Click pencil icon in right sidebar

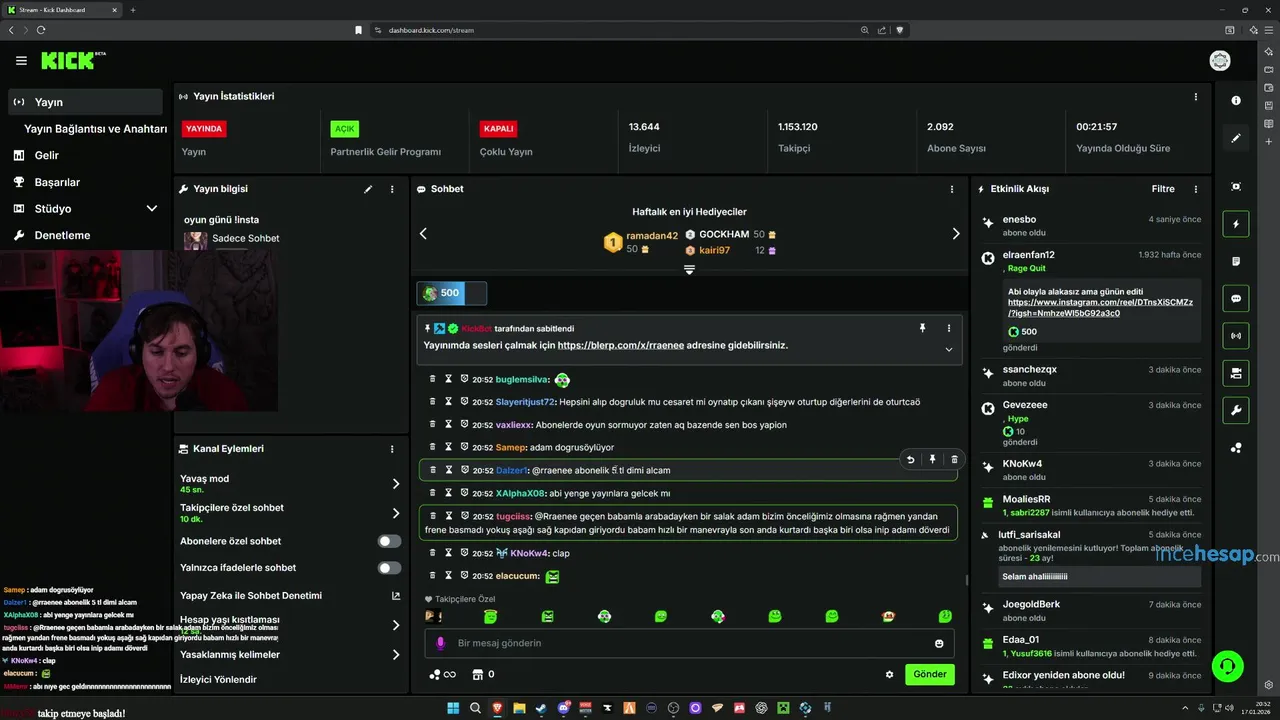(1236, 138)
